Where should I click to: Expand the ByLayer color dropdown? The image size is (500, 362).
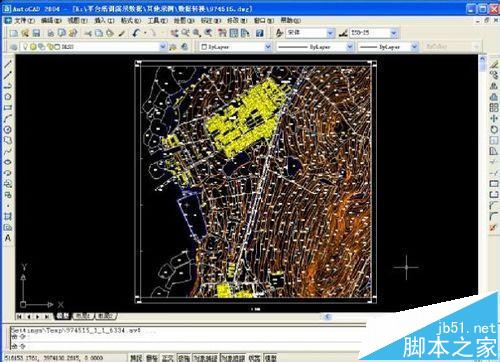(x=268, y=47)
